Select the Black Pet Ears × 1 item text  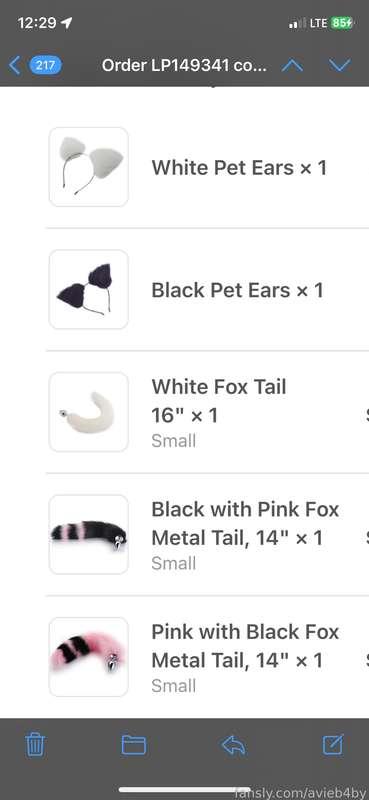[x=237, y=290]
